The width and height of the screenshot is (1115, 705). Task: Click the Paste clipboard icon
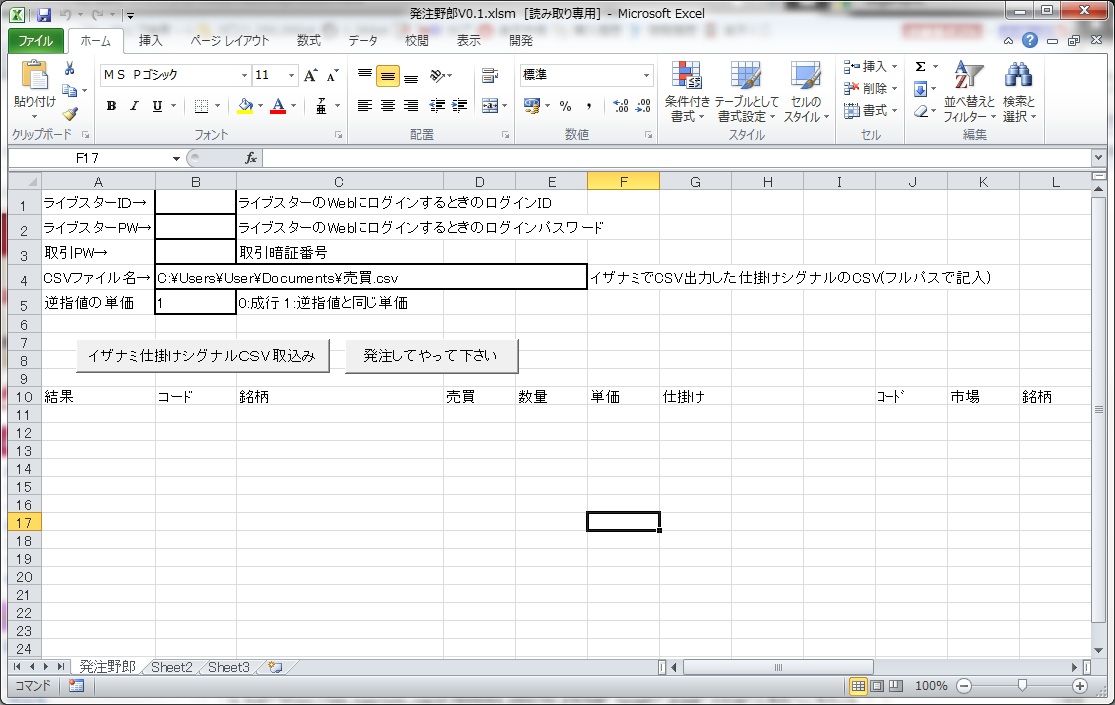tap(33, 75)
